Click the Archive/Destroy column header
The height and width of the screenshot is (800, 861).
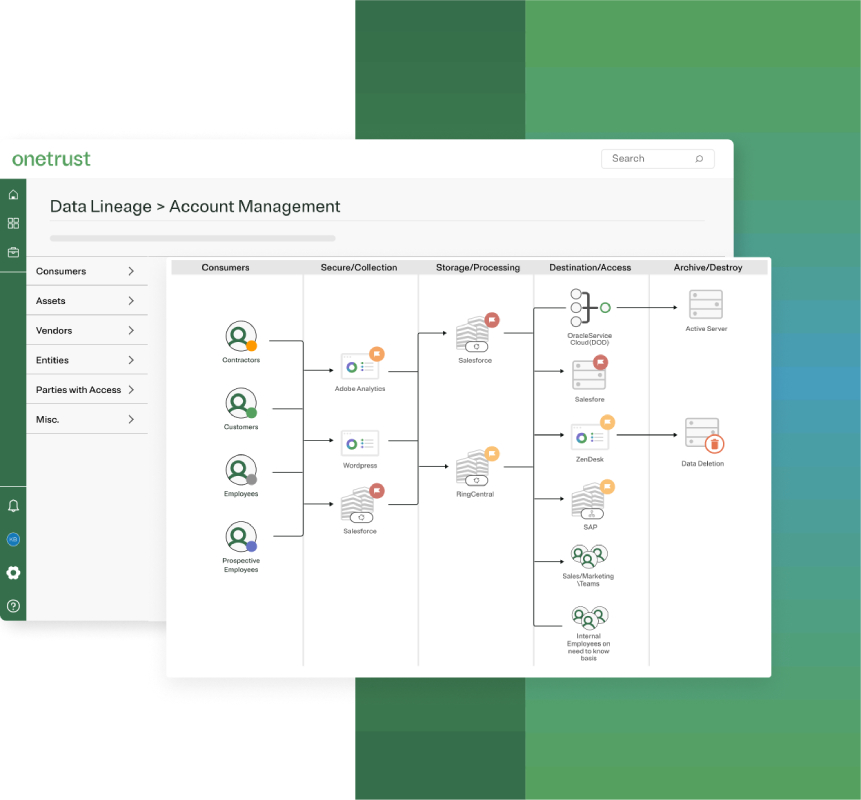(708, 267)
